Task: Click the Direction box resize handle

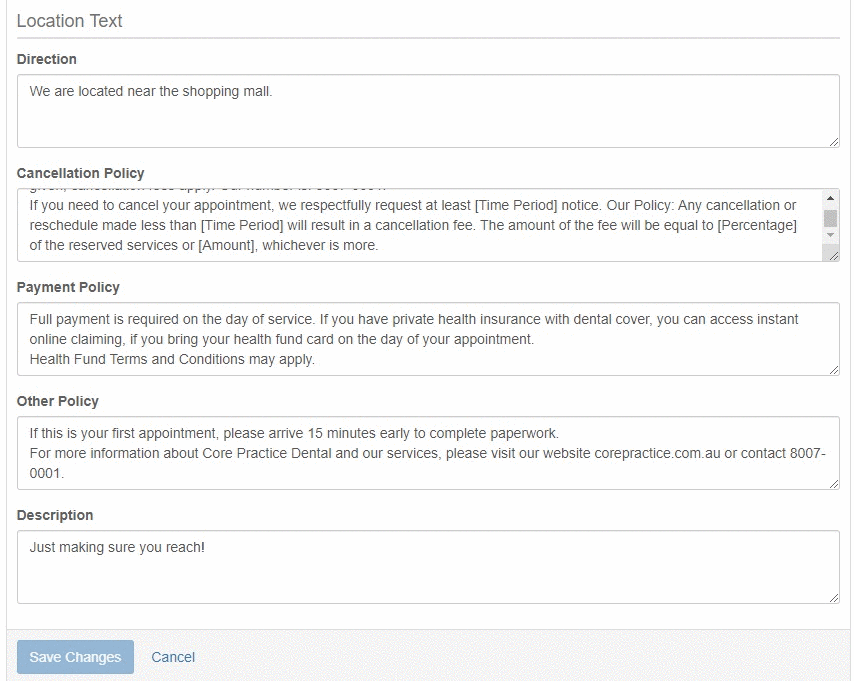Action: [834, 142]
